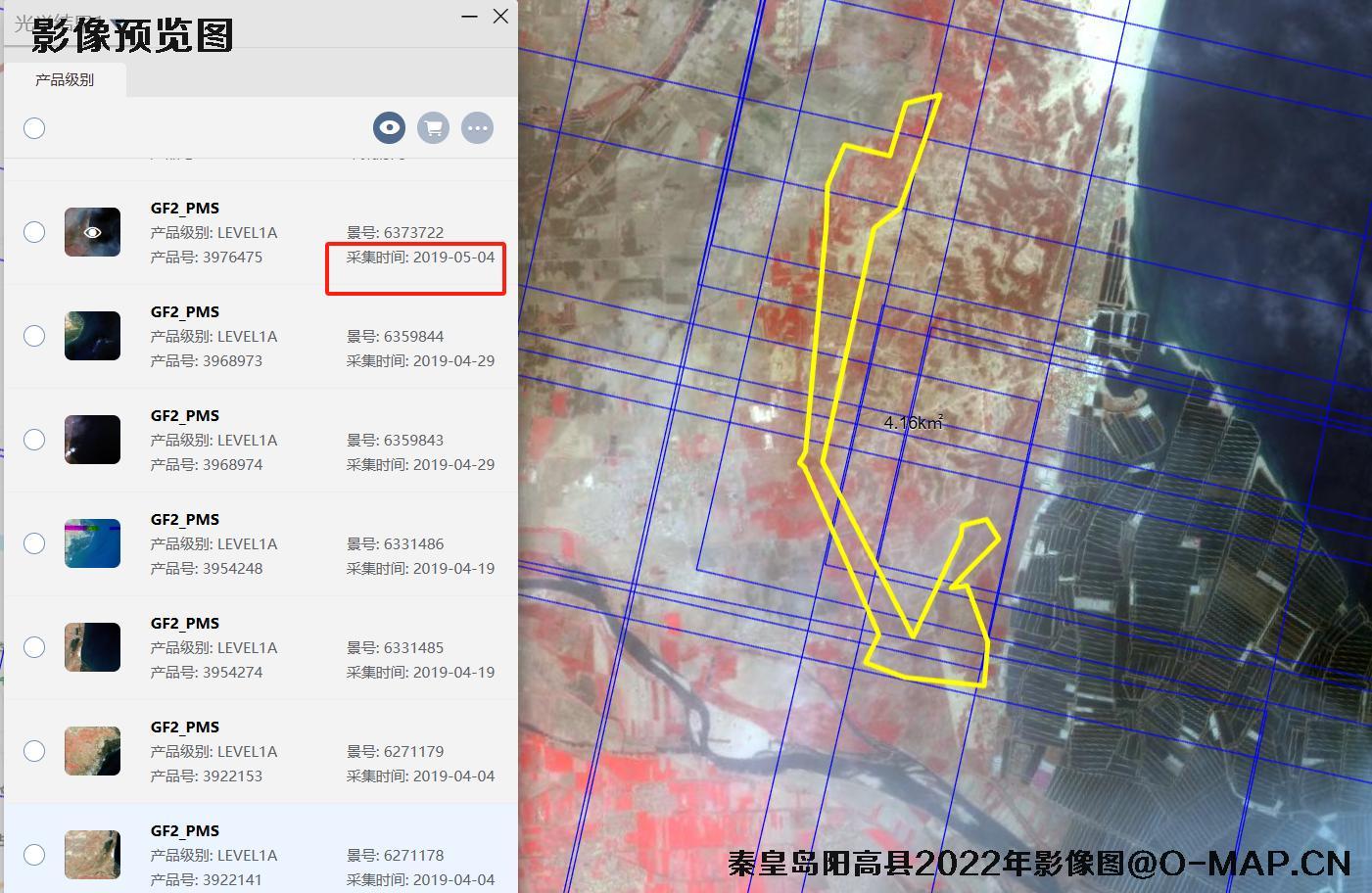Open the shopping cart icon
The image size is (1372, 893).
tap(433, 127)
